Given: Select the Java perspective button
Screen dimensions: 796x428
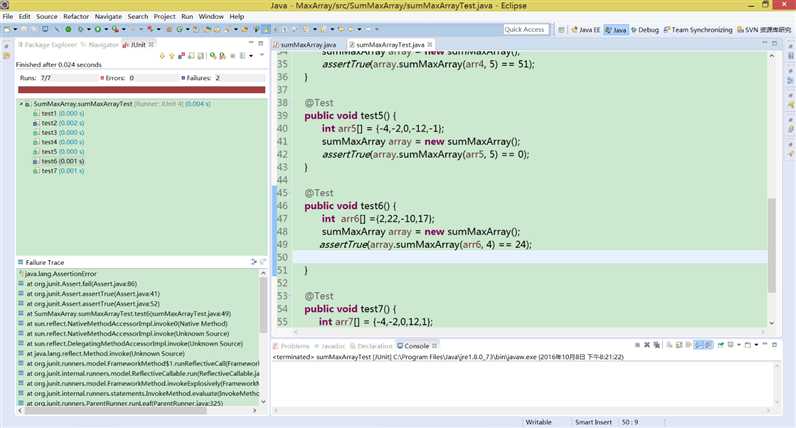Looking at the screenshot, I should [616, 30].
